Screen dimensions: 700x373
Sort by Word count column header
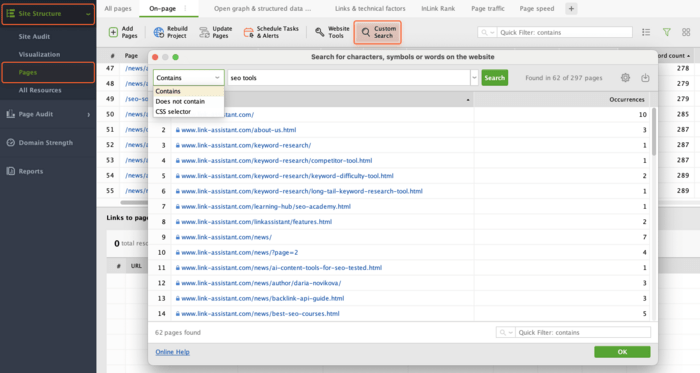(x=675, y=56)
